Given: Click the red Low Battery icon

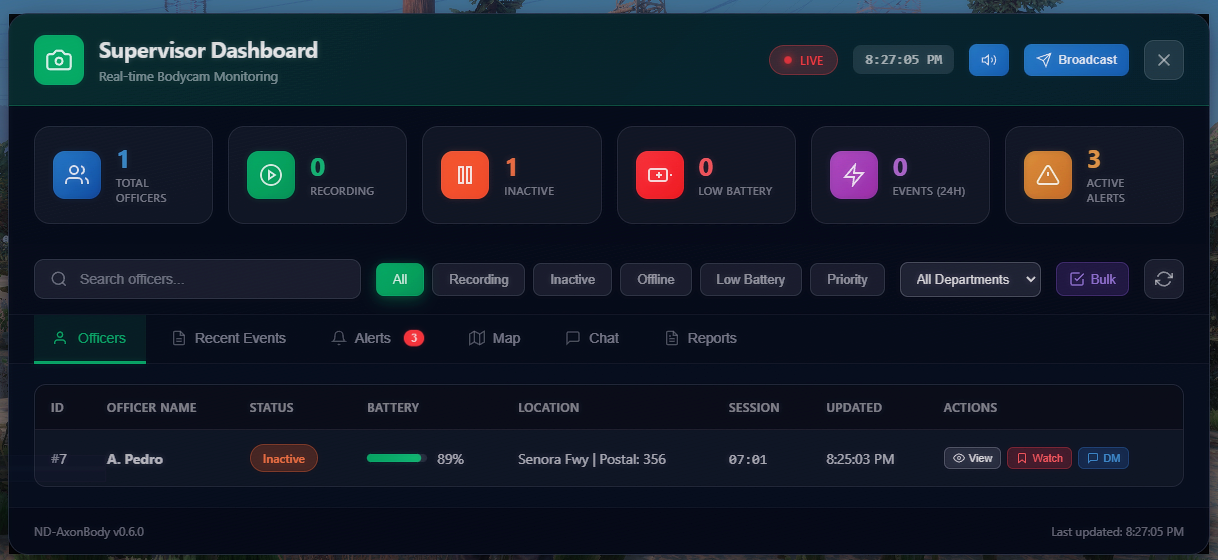Looking at the screenshot, I should (x=659, y=175).
